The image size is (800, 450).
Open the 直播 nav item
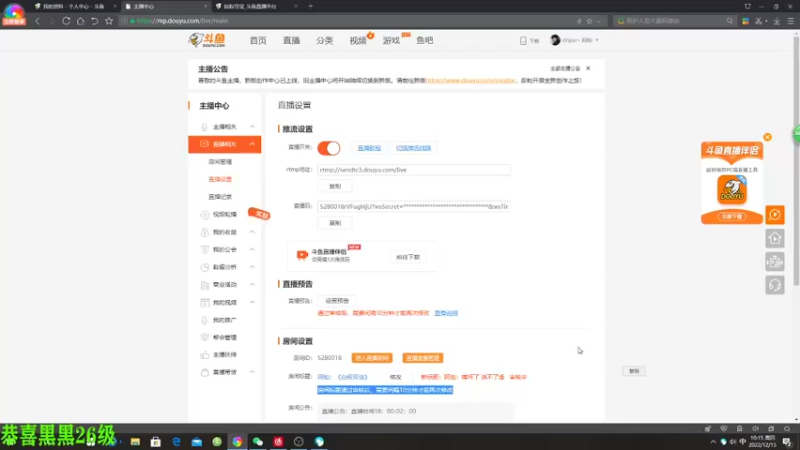[x=291, y=40]
